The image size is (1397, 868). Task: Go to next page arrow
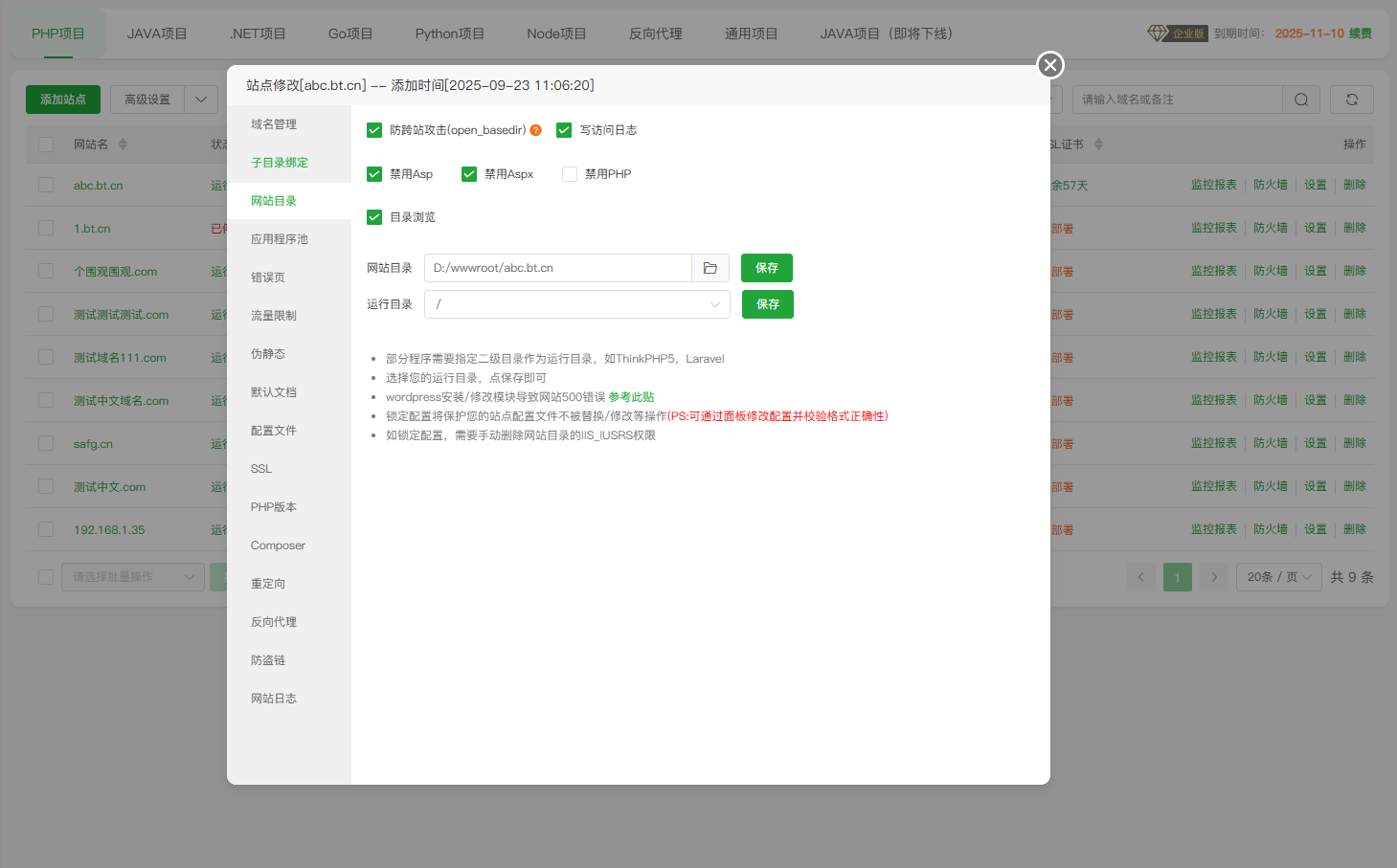pos(1213,577)
